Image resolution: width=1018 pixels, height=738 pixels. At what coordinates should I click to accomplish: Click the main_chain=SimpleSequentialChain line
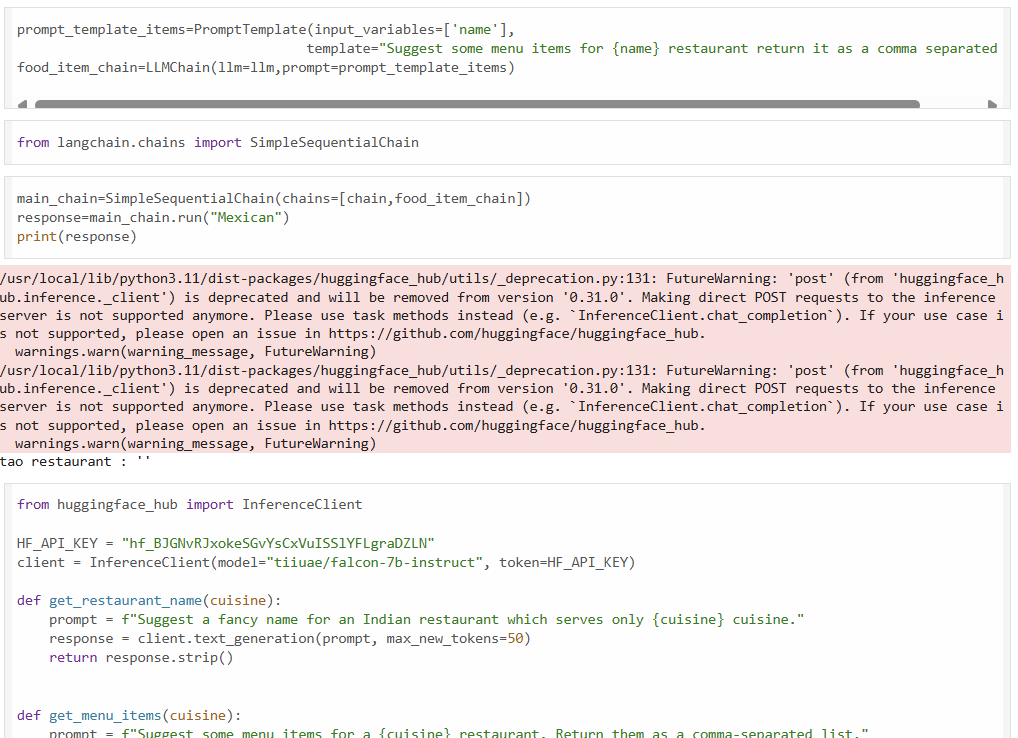pos(273,199)
